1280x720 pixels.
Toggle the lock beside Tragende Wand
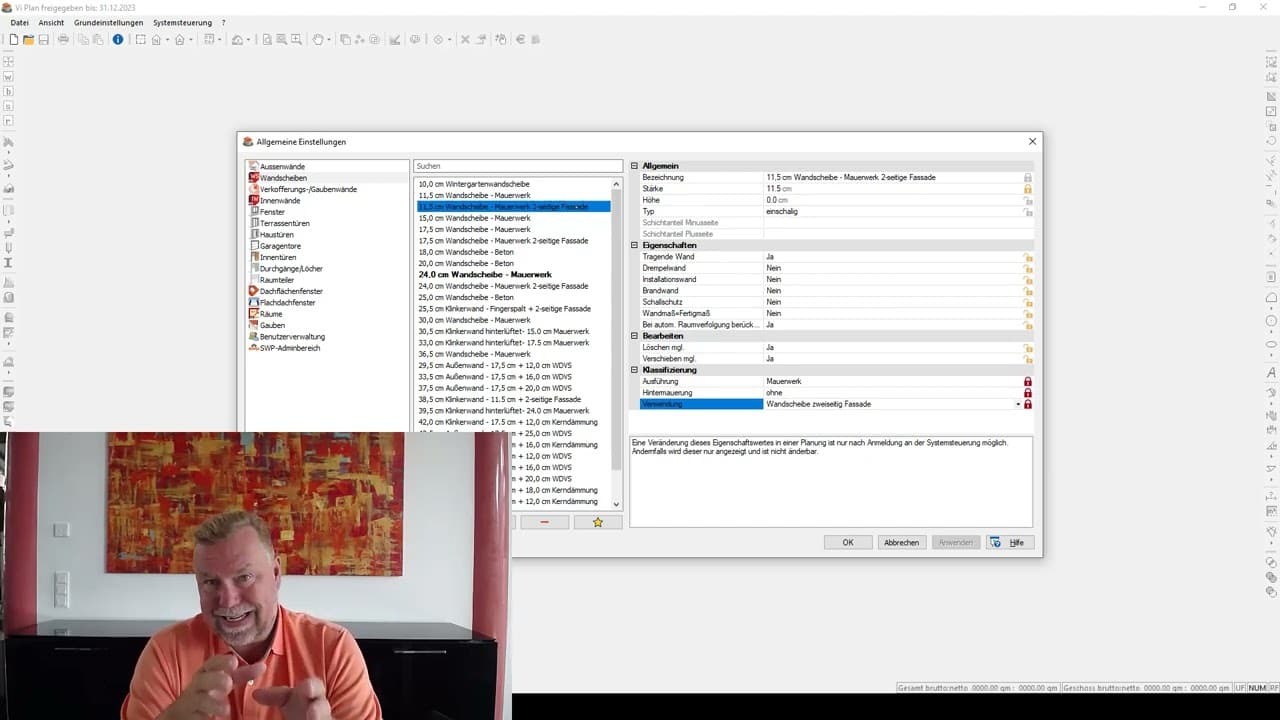point(1027,257)
